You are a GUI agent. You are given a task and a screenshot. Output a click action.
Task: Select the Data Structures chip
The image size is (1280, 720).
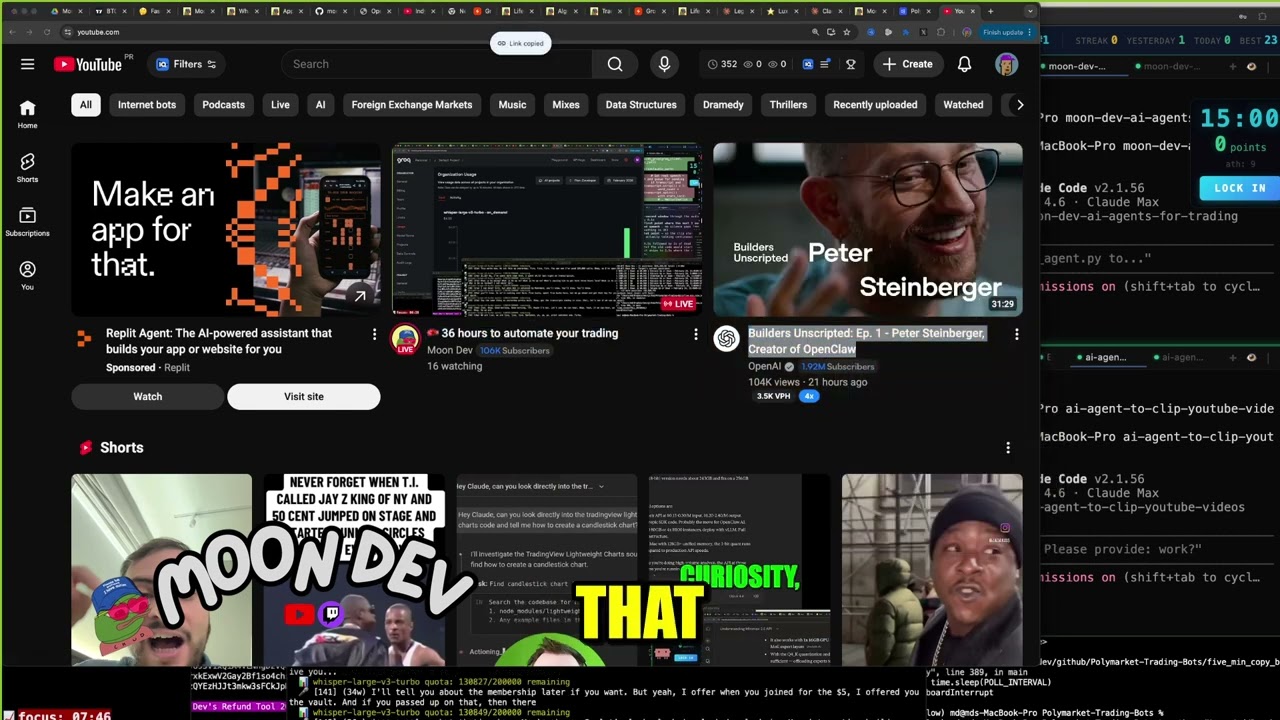(641, 105)
